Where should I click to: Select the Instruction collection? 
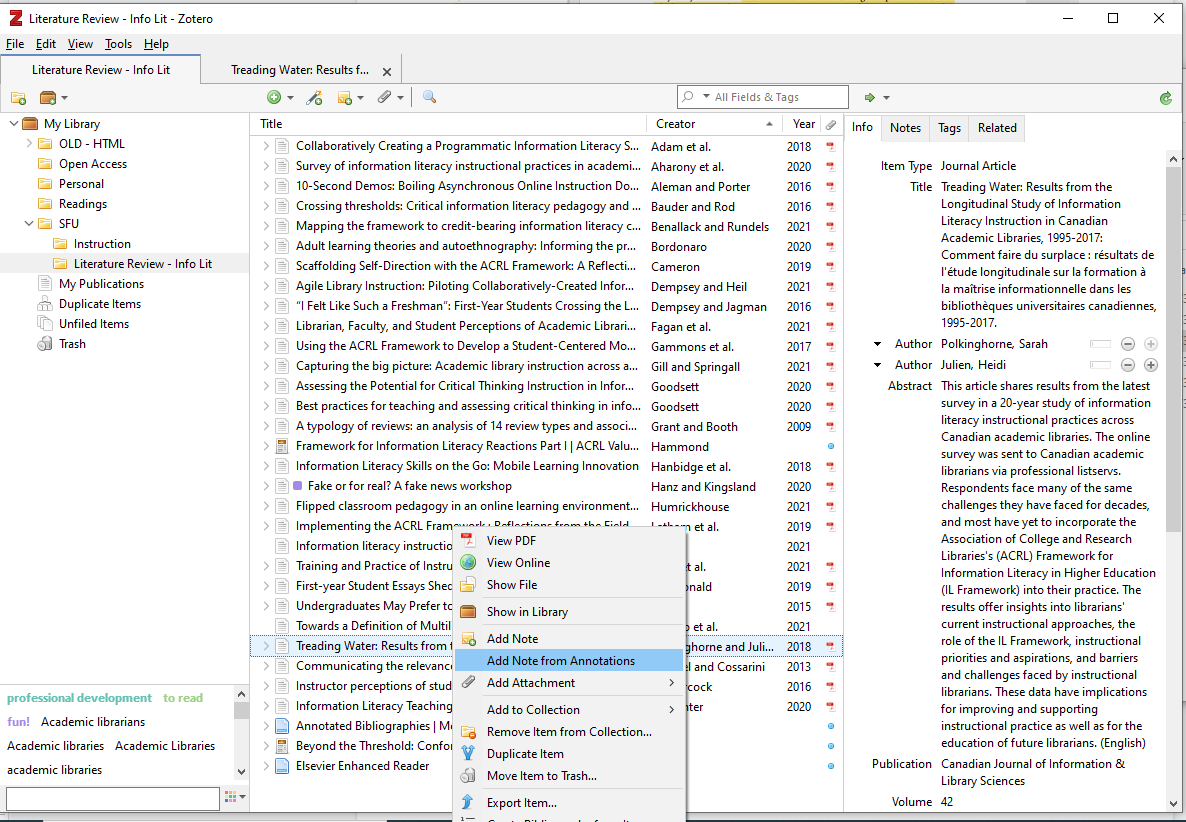[102, 243]
